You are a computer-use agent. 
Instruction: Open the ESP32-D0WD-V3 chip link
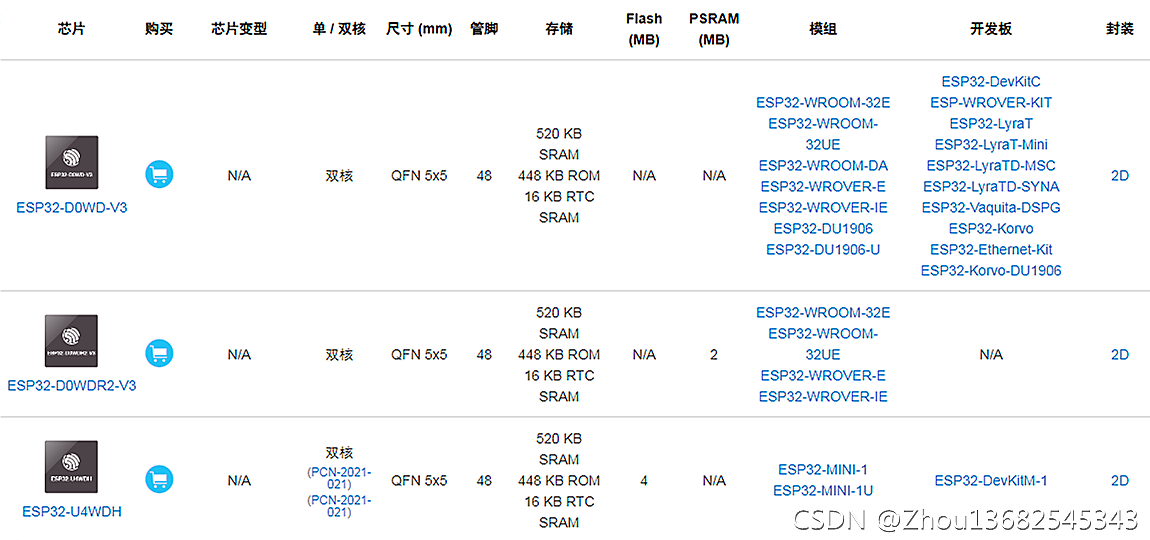[x=72, y=208]
